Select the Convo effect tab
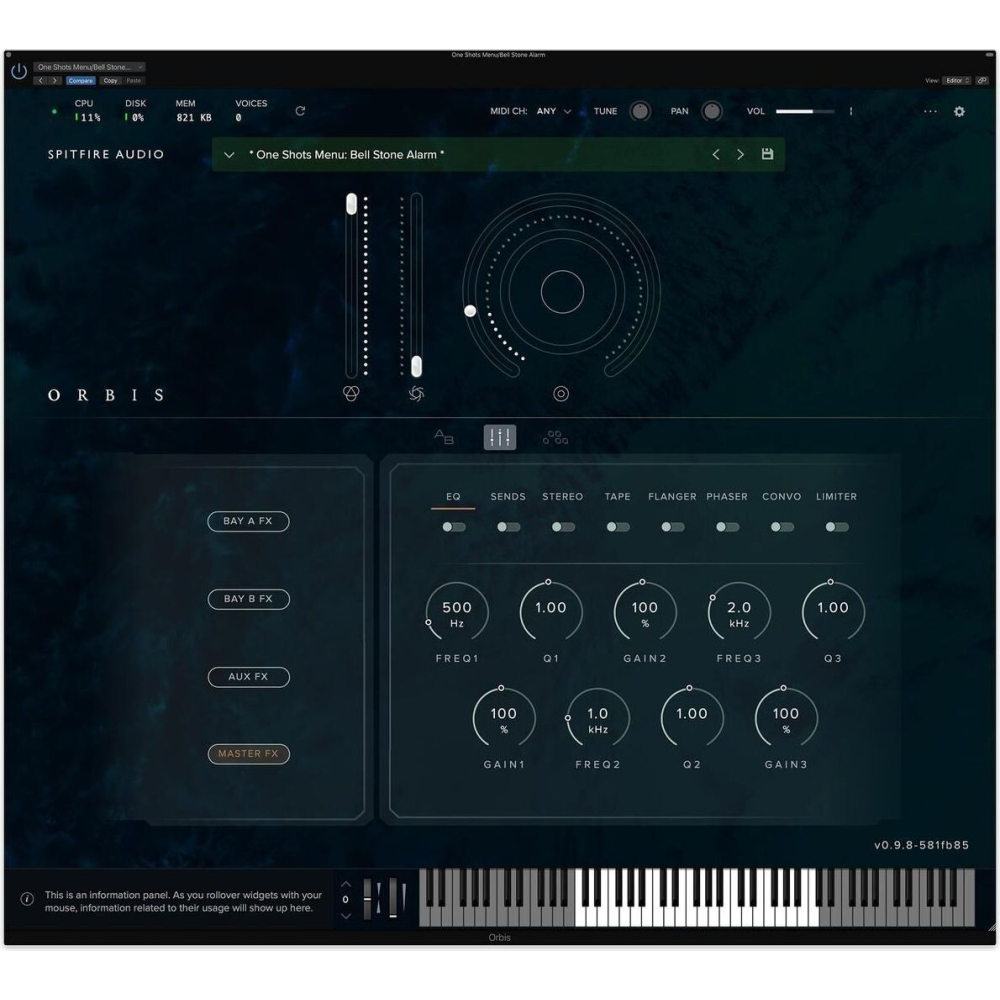The image size is (1000, 1000). click(x=781, y=496)
